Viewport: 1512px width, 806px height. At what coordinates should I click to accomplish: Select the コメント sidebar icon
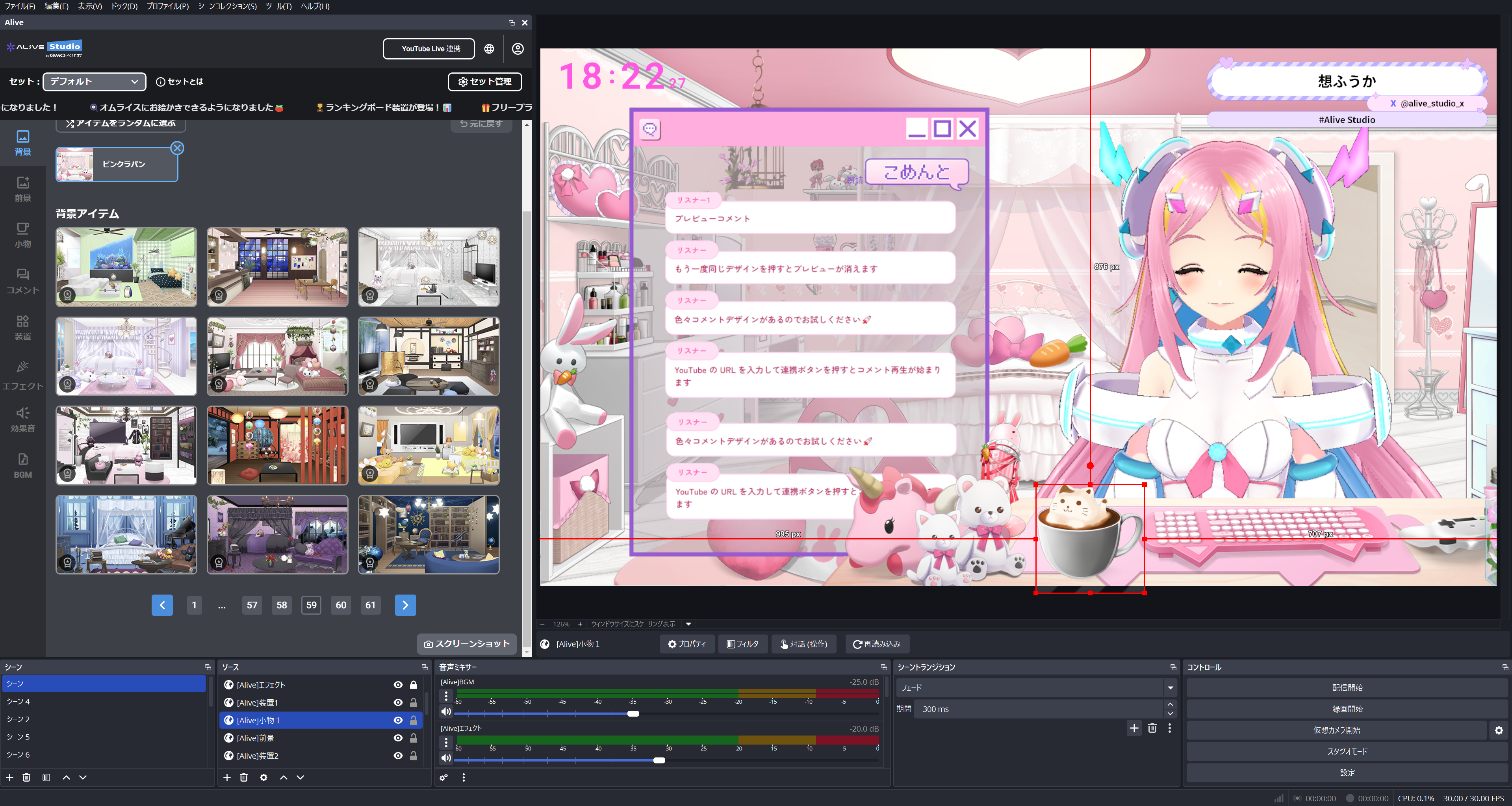click(22, 281)
